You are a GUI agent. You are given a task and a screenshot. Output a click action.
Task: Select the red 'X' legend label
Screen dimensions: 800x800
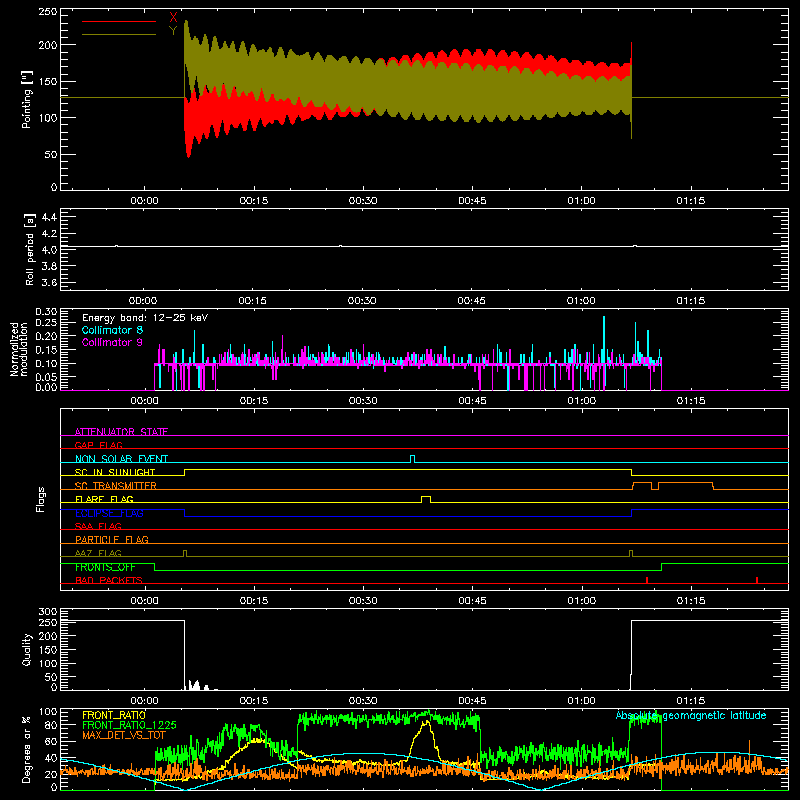(x=173, y=17)
